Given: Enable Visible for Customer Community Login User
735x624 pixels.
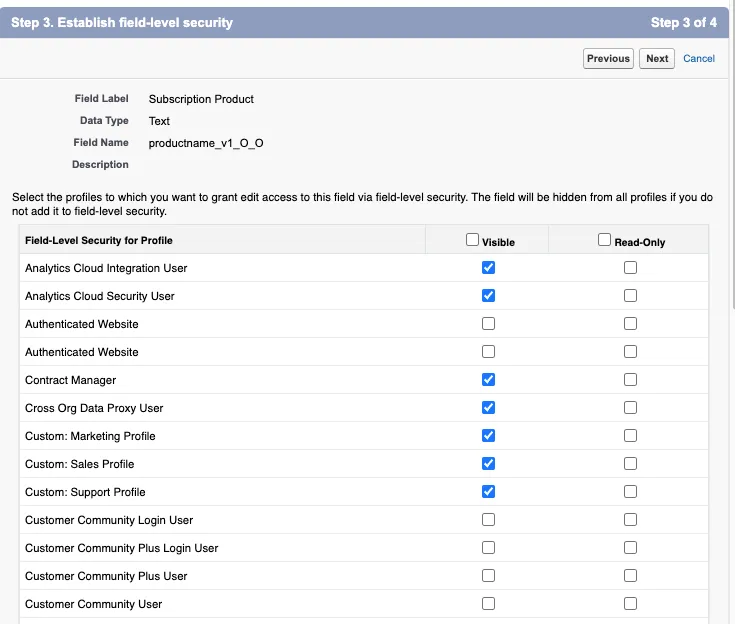Looking at the screenshot, I should coord(488,520).
